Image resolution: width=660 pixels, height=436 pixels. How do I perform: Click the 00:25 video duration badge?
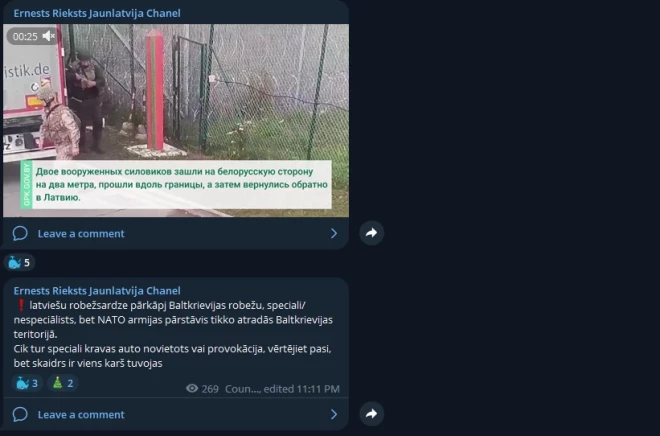point(25,36)
